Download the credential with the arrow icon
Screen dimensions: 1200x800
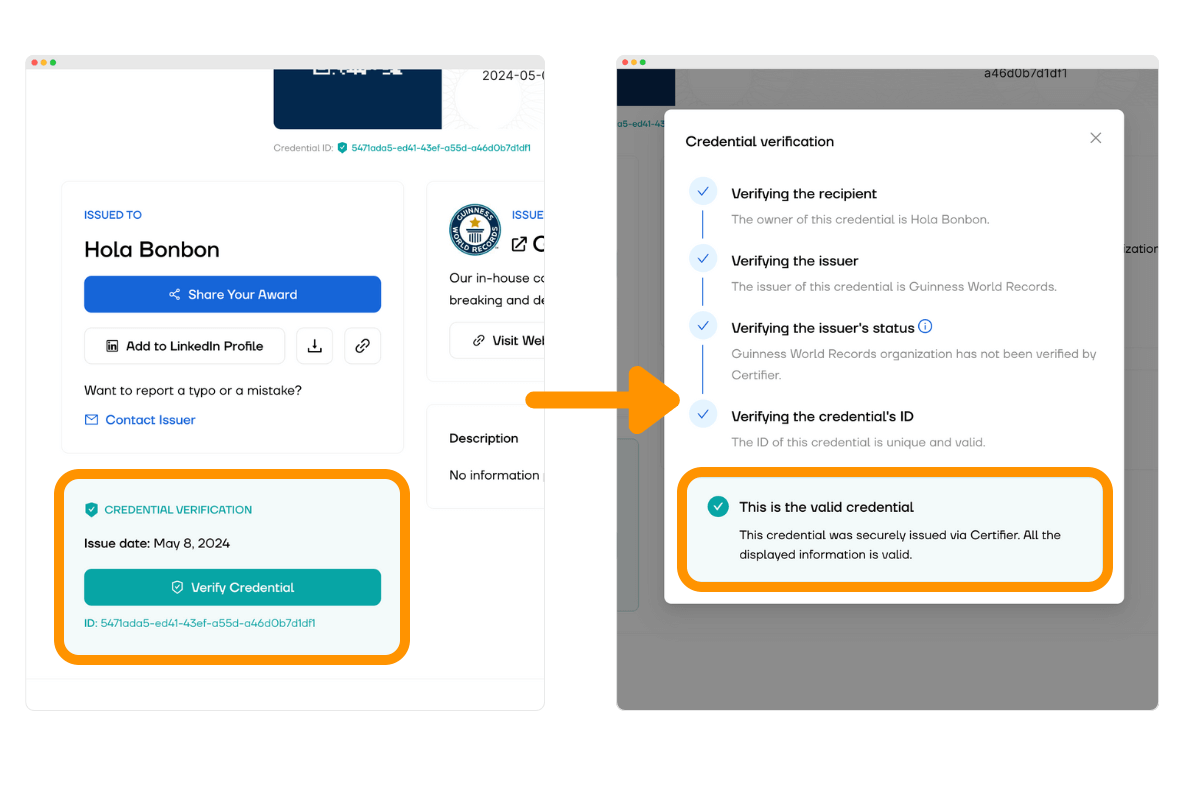coord(314,346)
